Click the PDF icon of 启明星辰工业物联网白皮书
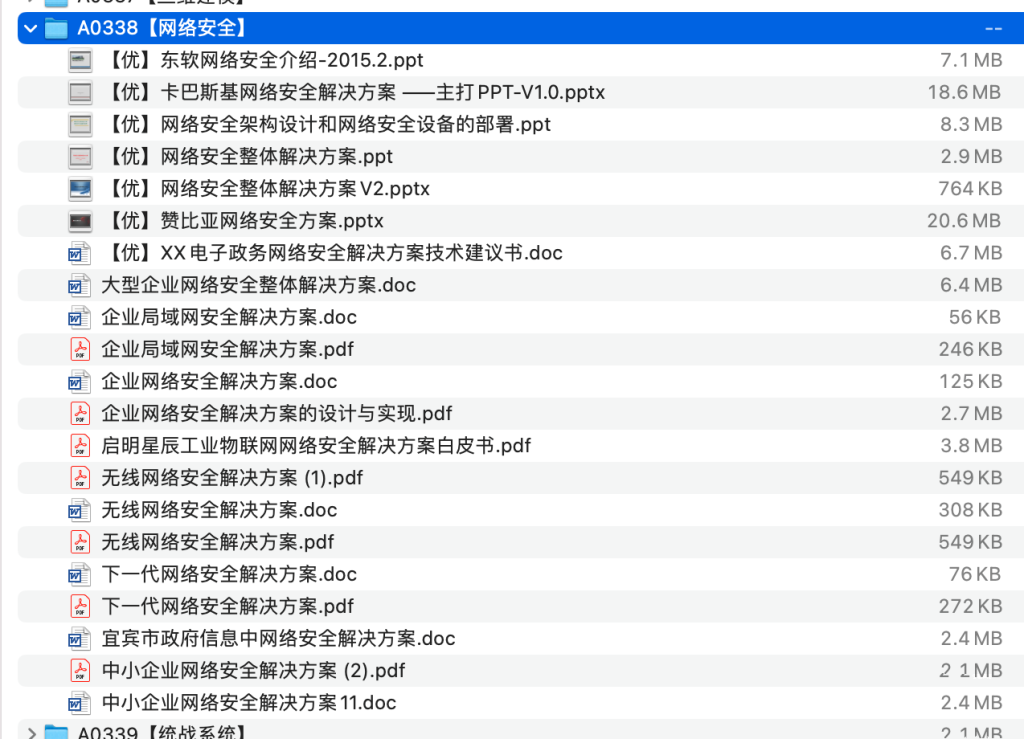This screenshot has width=1024, height=739. 79,445
